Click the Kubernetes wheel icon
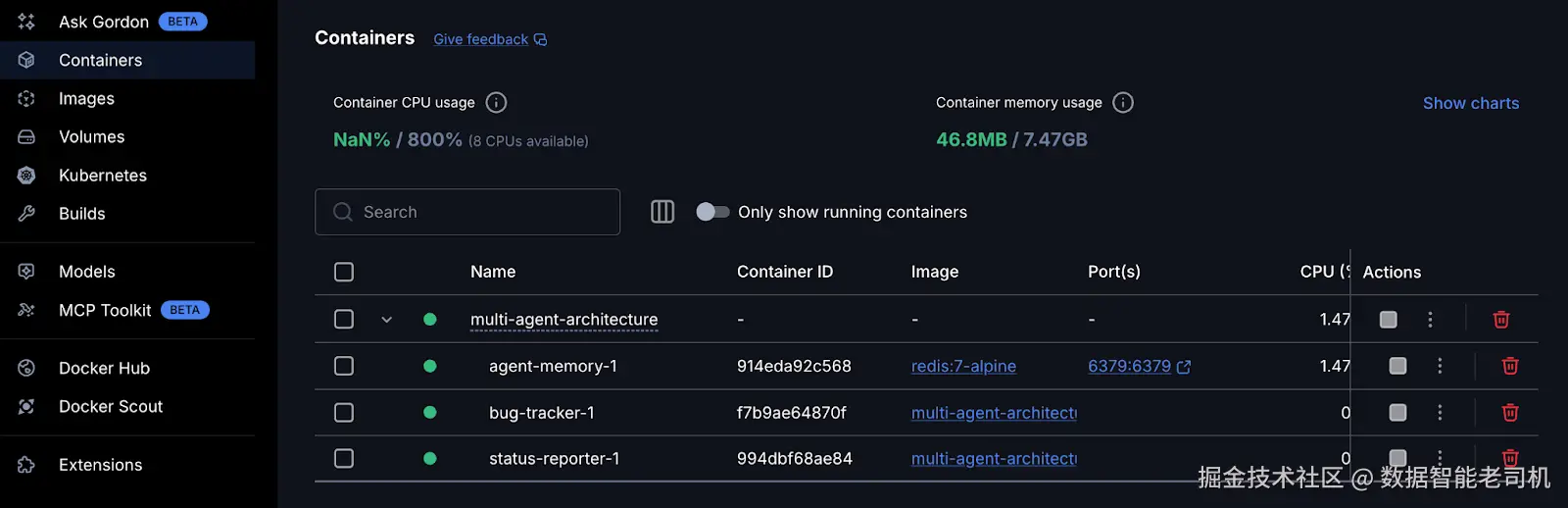The width and height of the screenshot is (1568, 508). pyautogui.click(x=26, y=176)
